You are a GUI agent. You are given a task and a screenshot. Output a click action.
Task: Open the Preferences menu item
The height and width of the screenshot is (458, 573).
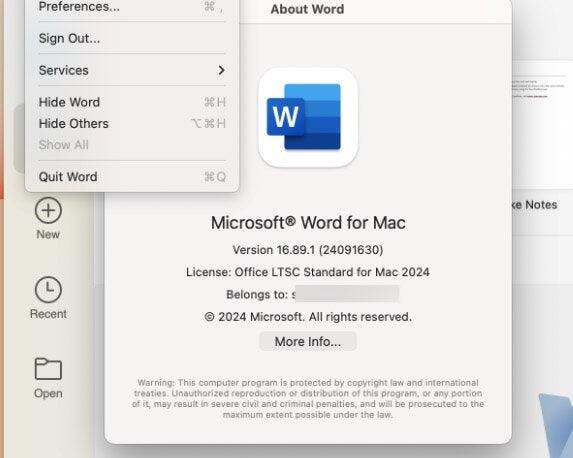point(132,7)
